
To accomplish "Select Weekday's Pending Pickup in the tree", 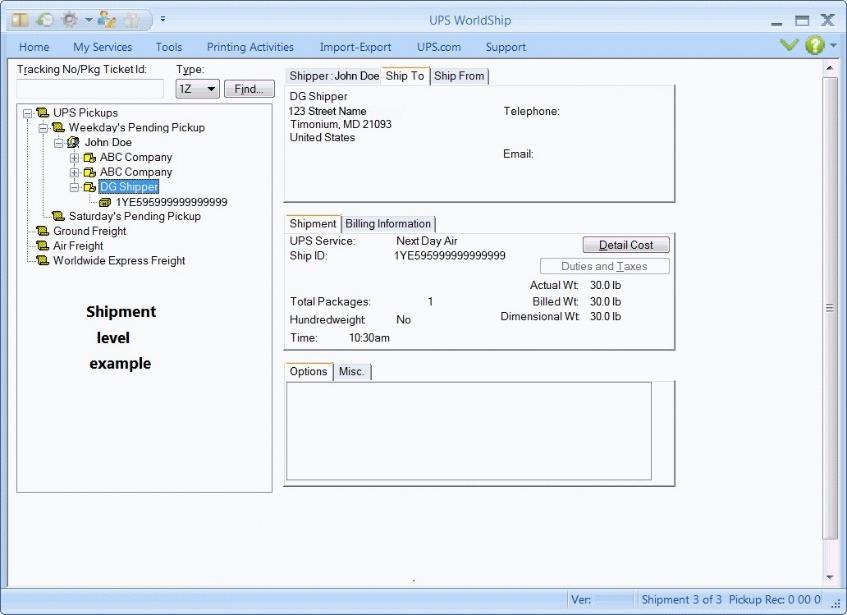I will (x=137, y=127).
